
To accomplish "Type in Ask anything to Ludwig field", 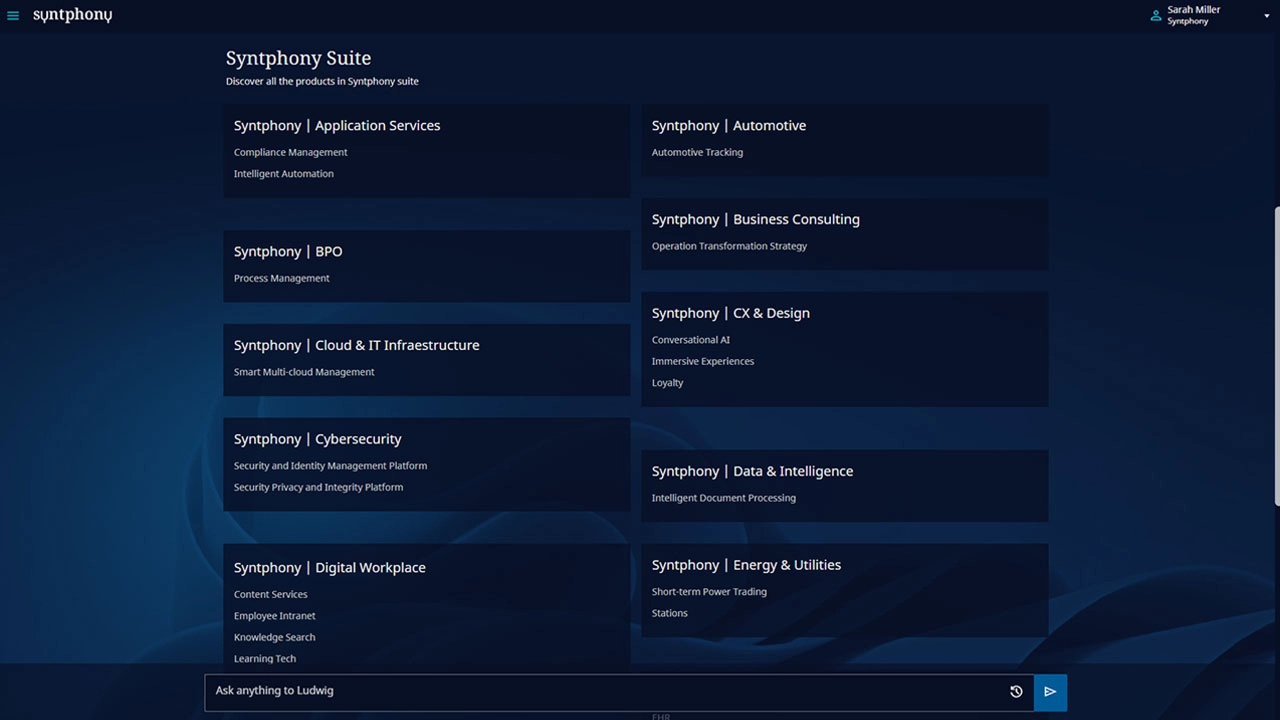I will [600, 691].
